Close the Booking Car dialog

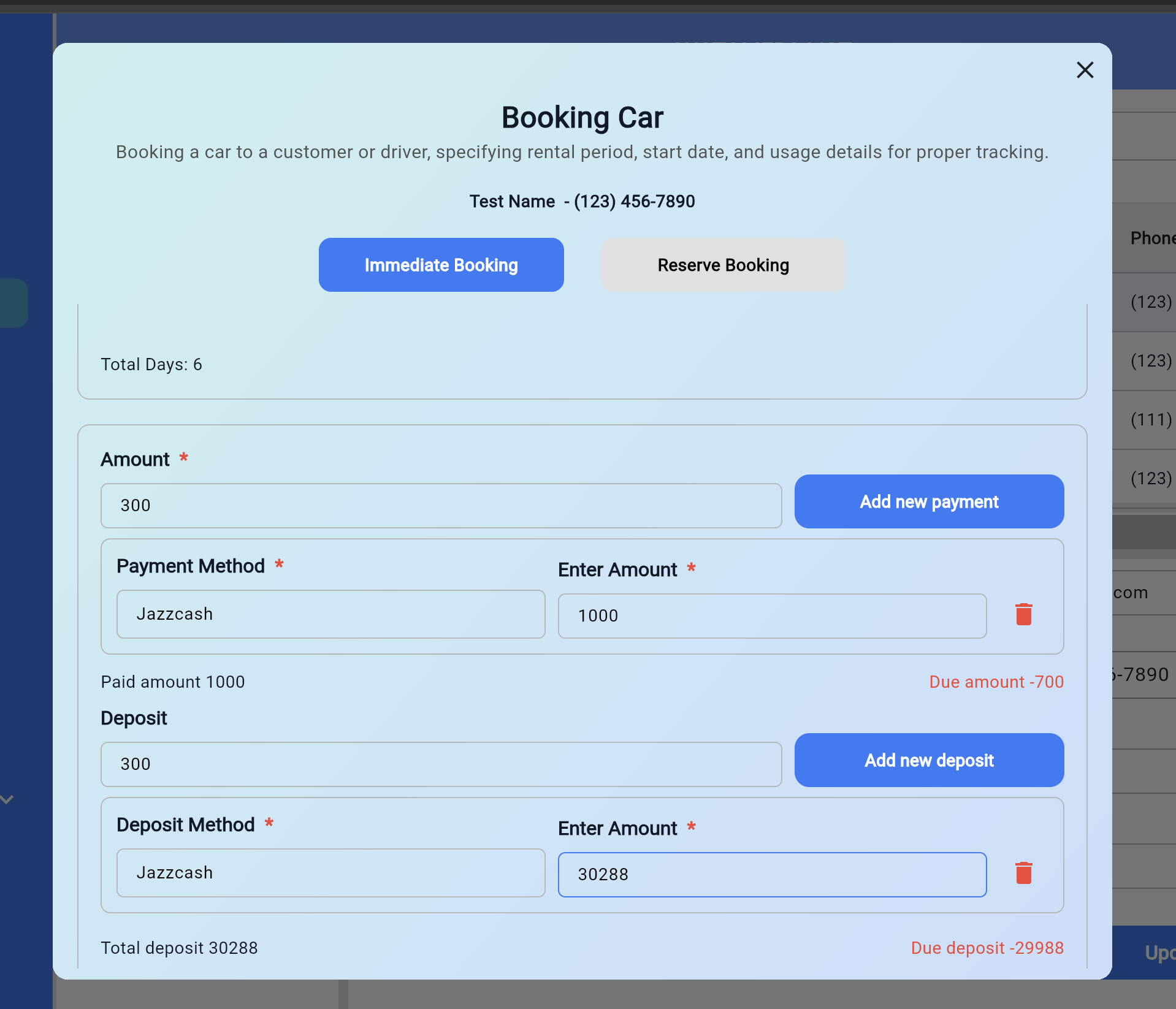1085,70
